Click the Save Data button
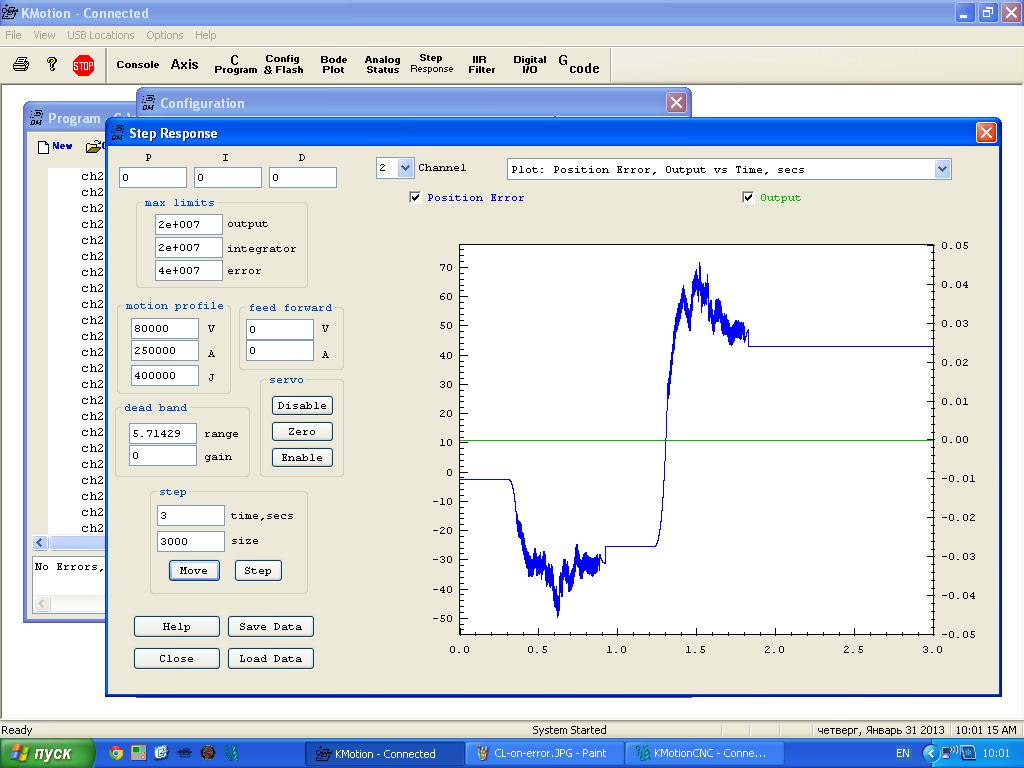This screenshot has height=768, width=1024. [x=271, y=627]
